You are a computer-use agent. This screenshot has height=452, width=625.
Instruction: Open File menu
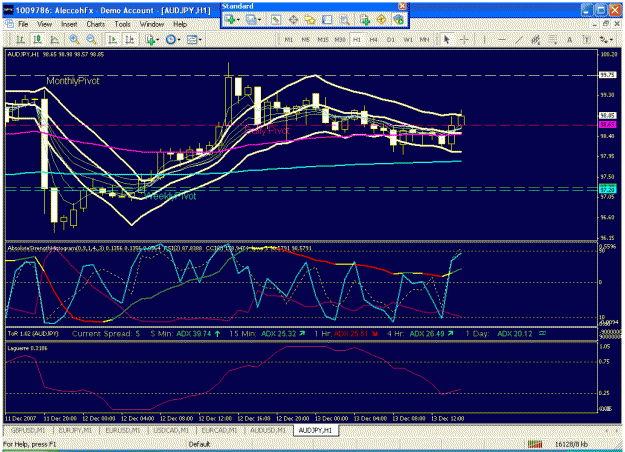[x=23, y=24]
